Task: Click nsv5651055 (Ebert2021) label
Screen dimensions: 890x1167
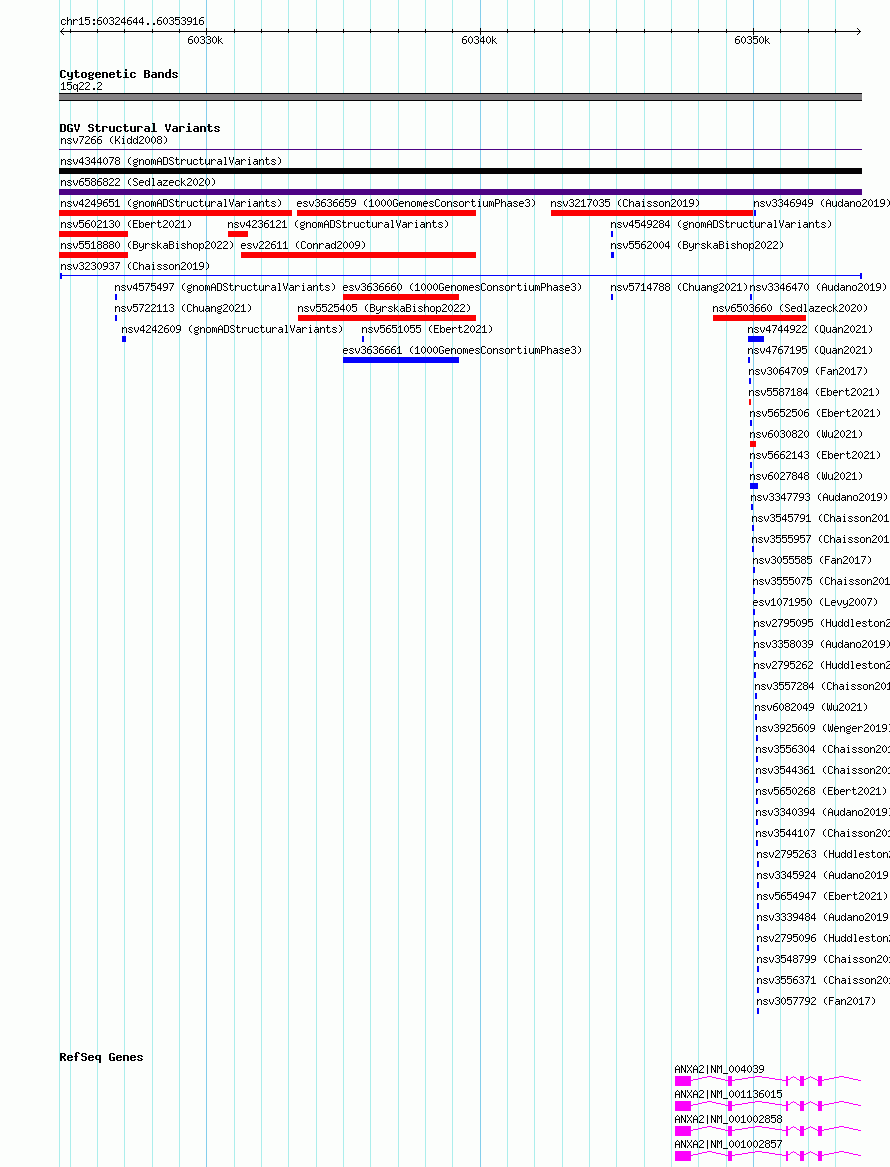Action: (x=427, y=329)
